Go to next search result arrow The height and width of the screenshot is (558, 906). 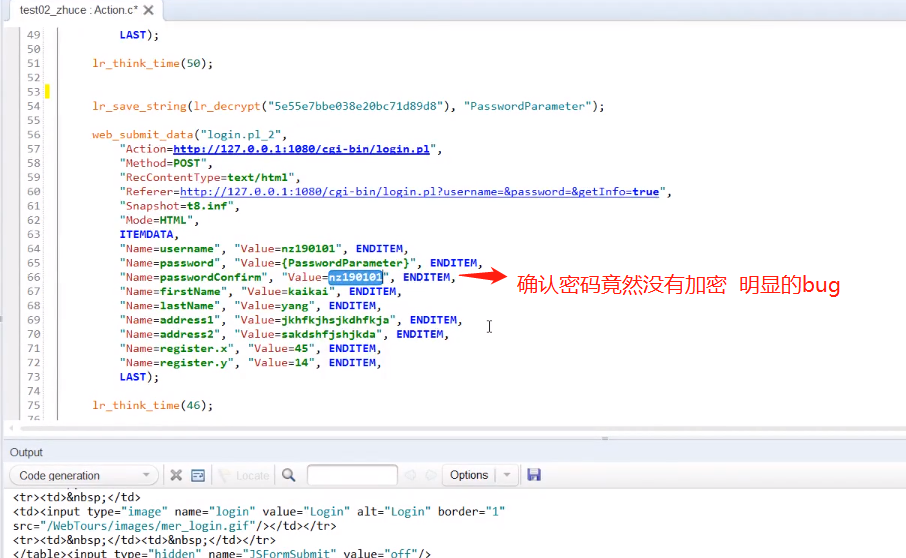[431, 475]
